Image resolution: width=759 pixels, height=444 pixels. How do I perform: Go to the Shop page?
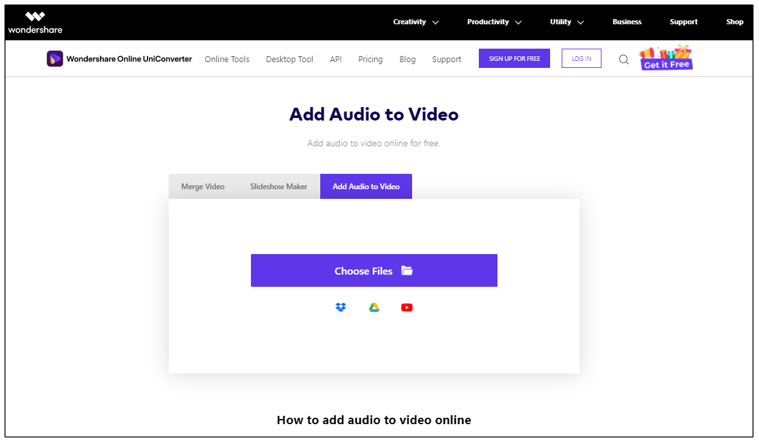[x=734, y=22]
